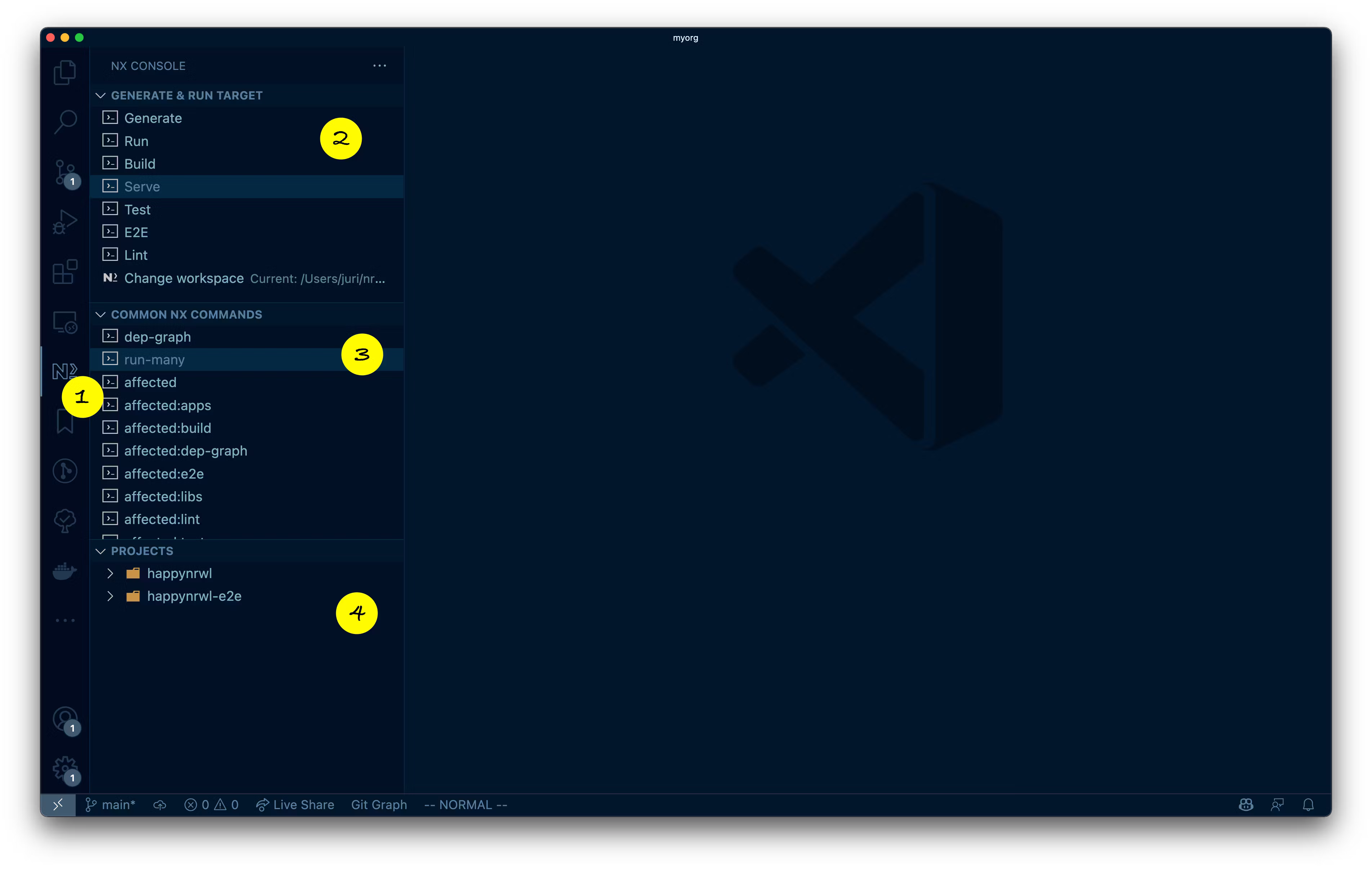This screenshot has width=1372, height=870.
Task: Open the Docker view icon
Action: 65,570
